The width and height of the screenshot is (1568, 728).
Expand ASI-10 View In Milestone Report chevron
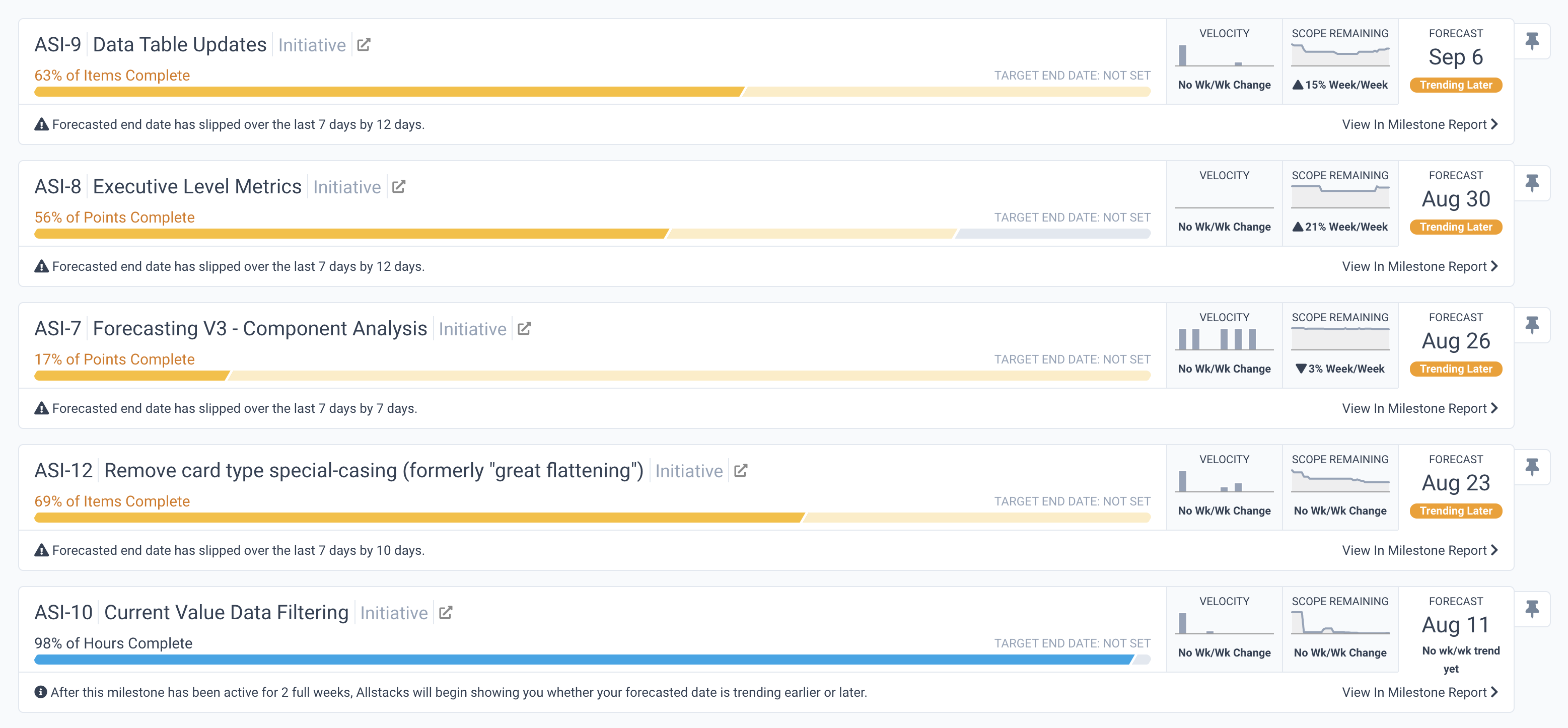[1495, 692]
